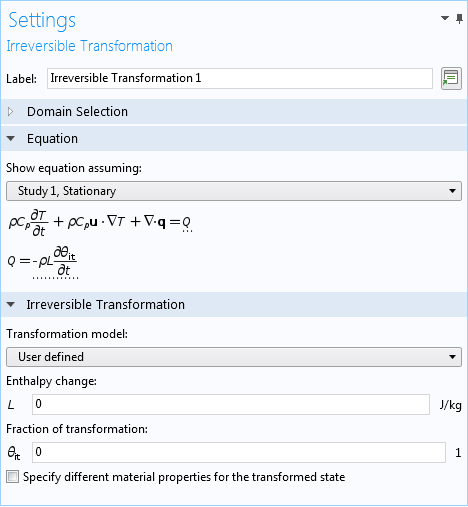The image size is (468, 507).
Task: Click the Domain Selection header text
Action: [x=77, y=112]
